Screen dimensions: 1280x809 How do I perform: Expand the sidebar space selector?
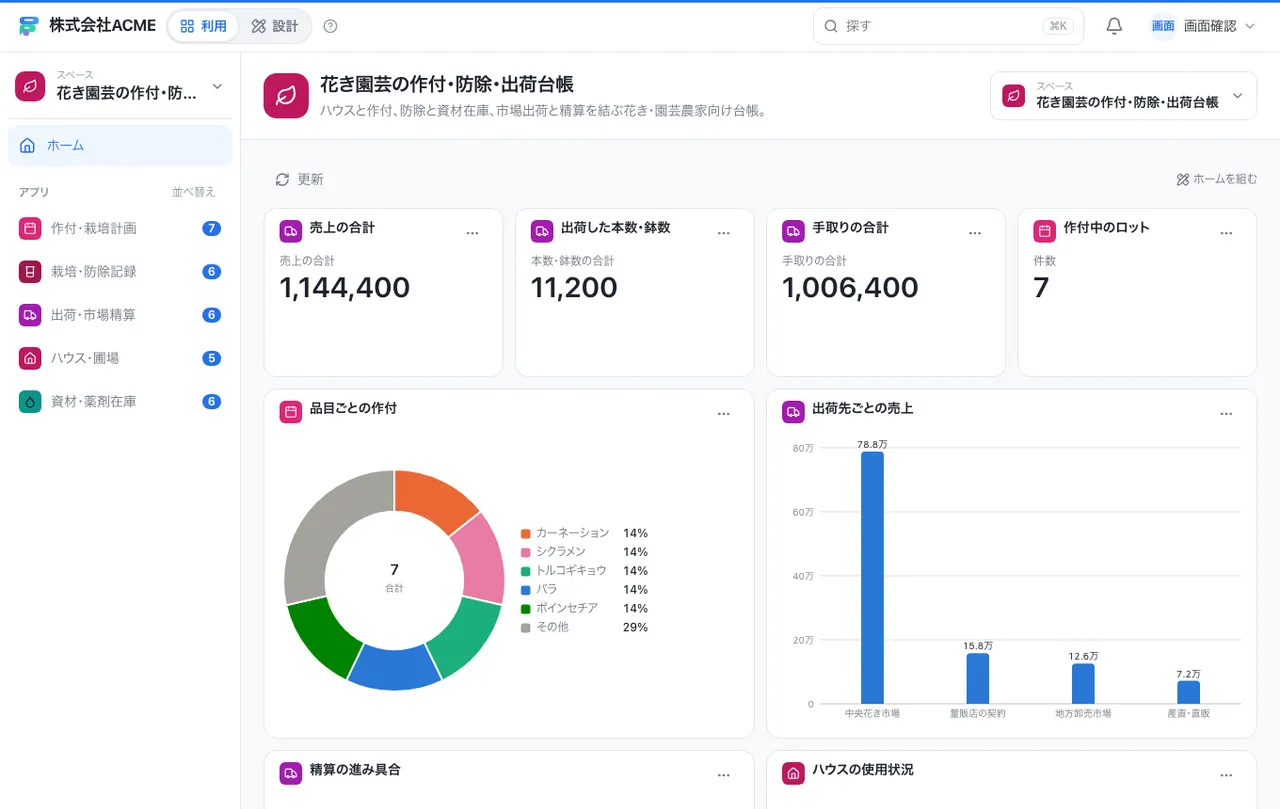point(120,86)
